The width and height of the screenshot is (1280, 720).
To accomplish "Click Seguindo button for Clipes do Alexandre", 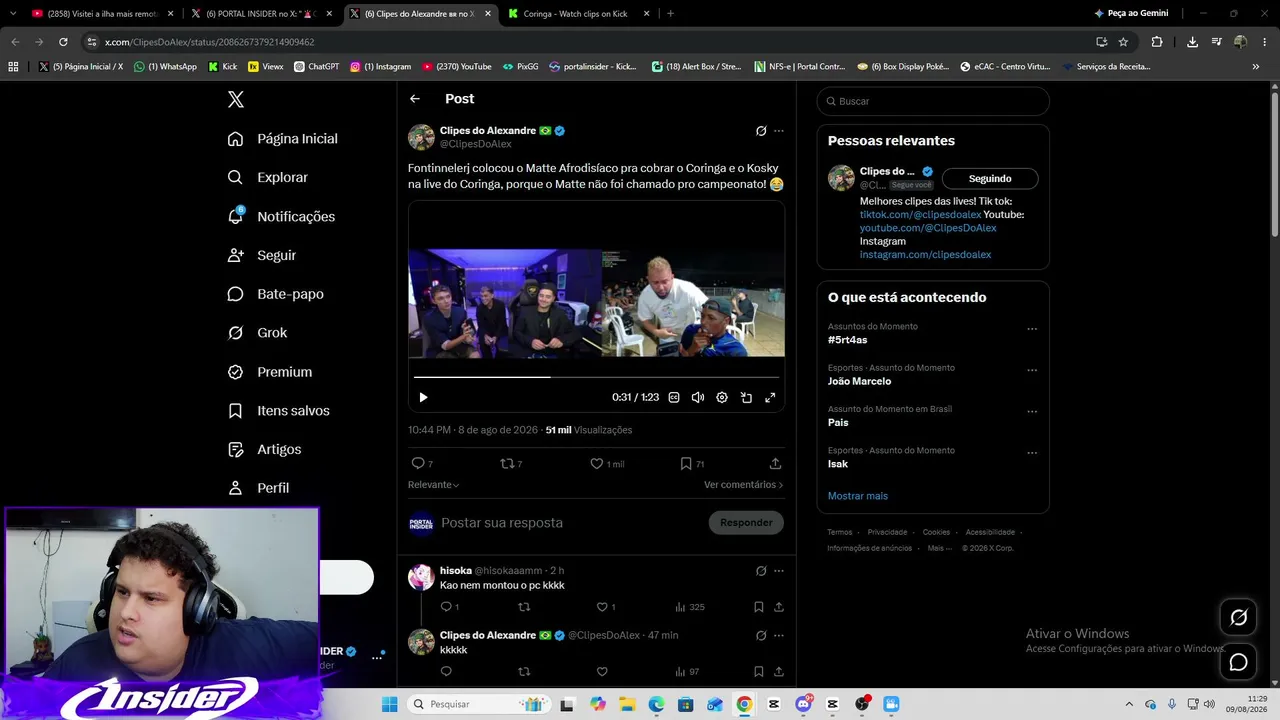I will [x=990, y=179].
